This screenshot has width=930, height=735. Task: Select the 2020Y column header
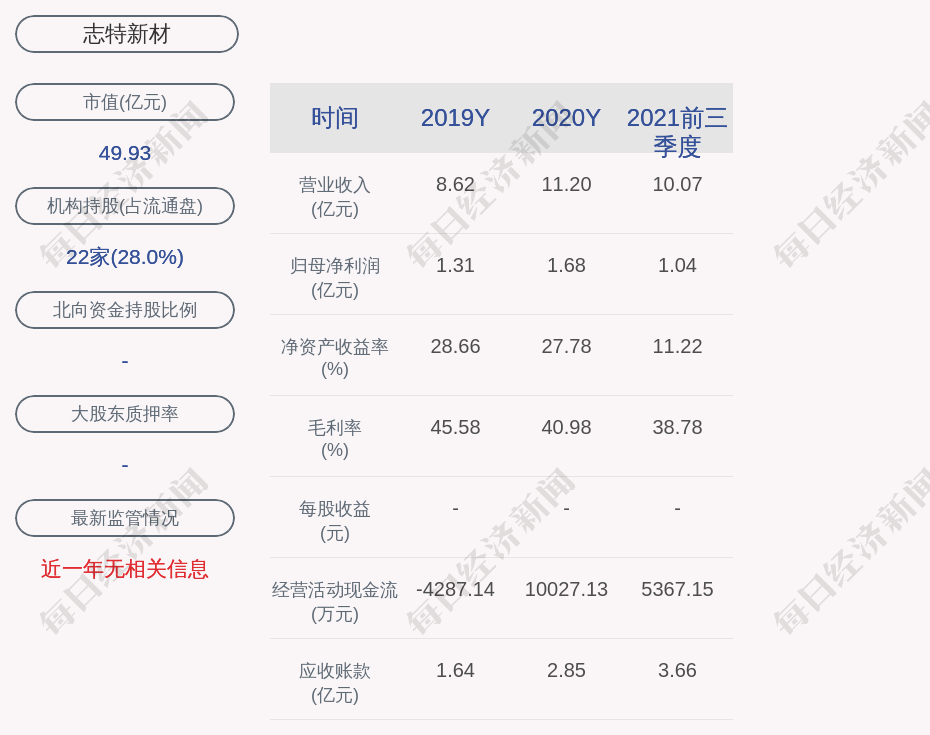[x=566, y=118]
